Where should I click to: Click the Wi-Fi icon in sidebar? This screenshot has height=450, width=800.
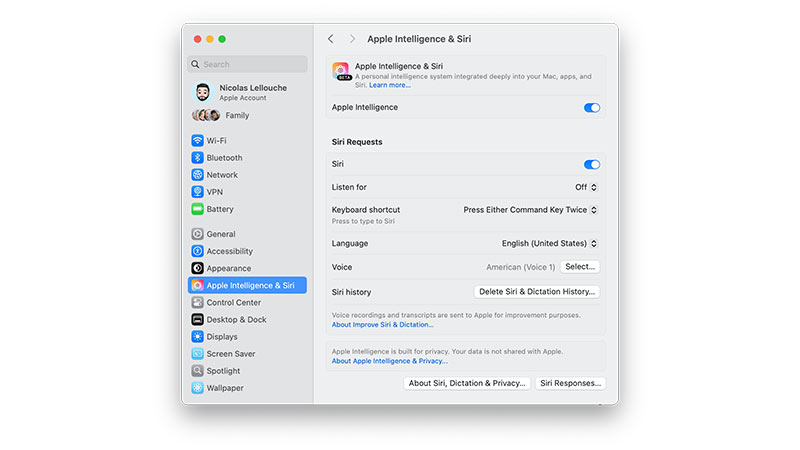click(x=197, y=140)
